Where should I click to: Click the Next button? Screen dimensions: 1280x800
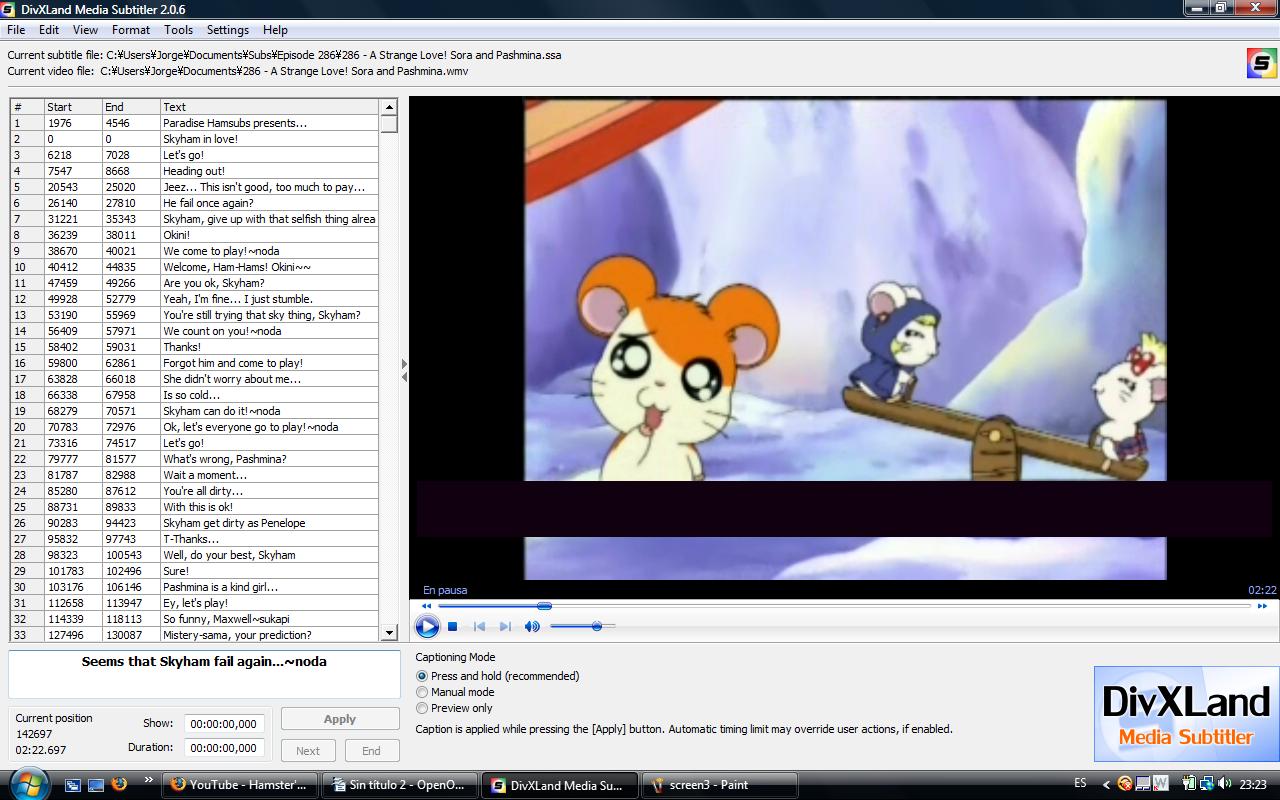(x=308, y=751)
